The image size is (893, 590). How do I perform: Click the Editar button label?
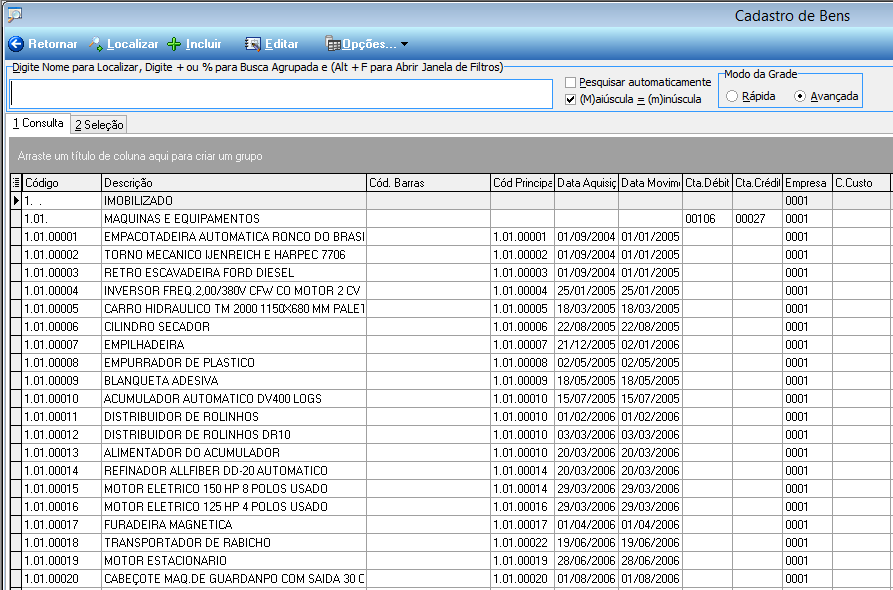click(x=282, y=44)
